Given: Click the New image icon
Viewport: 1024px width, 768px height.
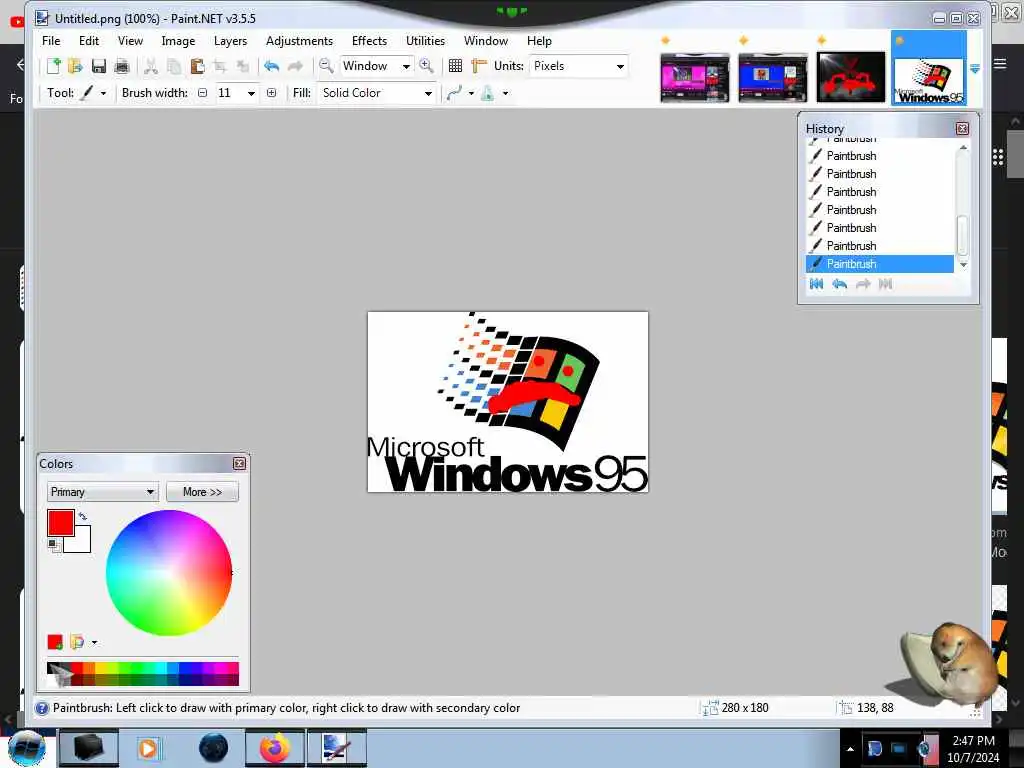Looking at the screenshot, I should [x=54, y=65].
